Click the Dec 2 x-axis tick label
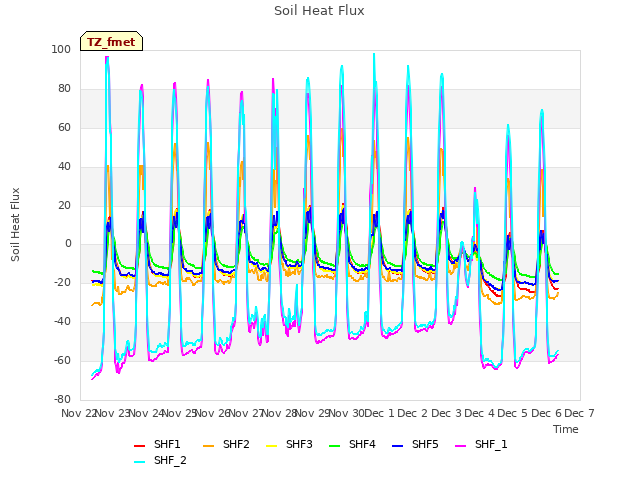Image resolution: width=640 pixels, height=480 pixels. click(413, 413)
